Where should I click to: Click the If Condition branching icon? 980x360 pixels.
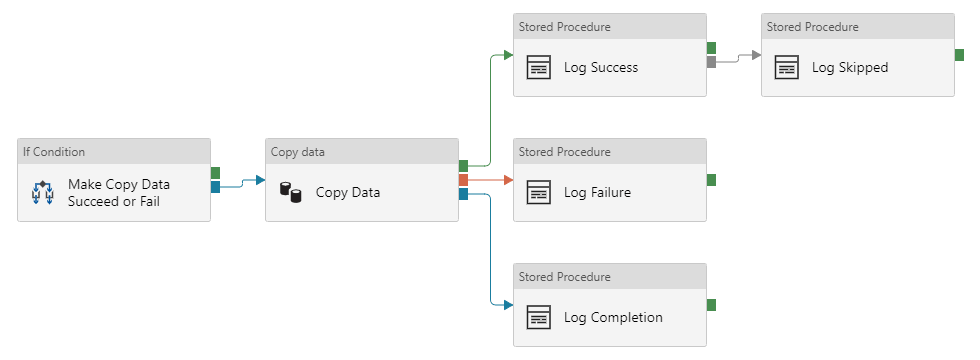coord(42,192)
